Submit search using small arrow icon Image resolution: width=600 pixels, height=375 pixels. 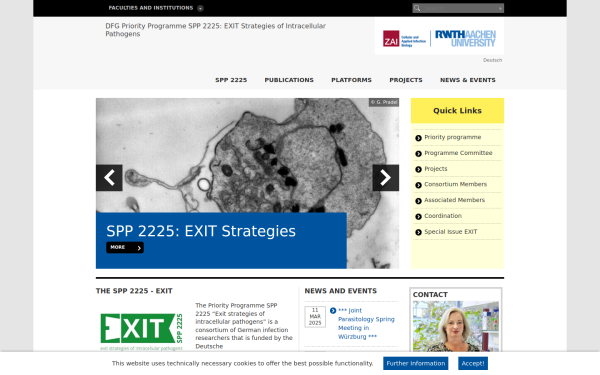point(500,8)
